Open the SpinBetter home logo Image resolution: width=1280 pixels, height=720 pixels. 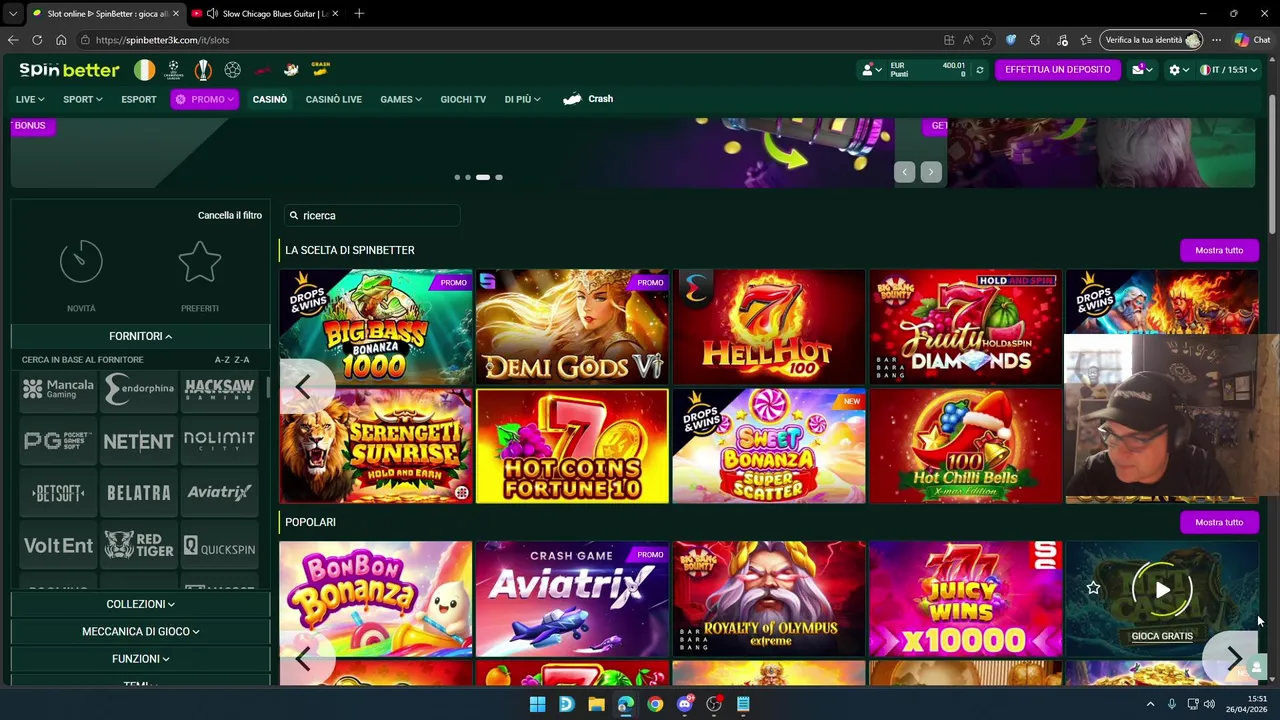[69, 70]
